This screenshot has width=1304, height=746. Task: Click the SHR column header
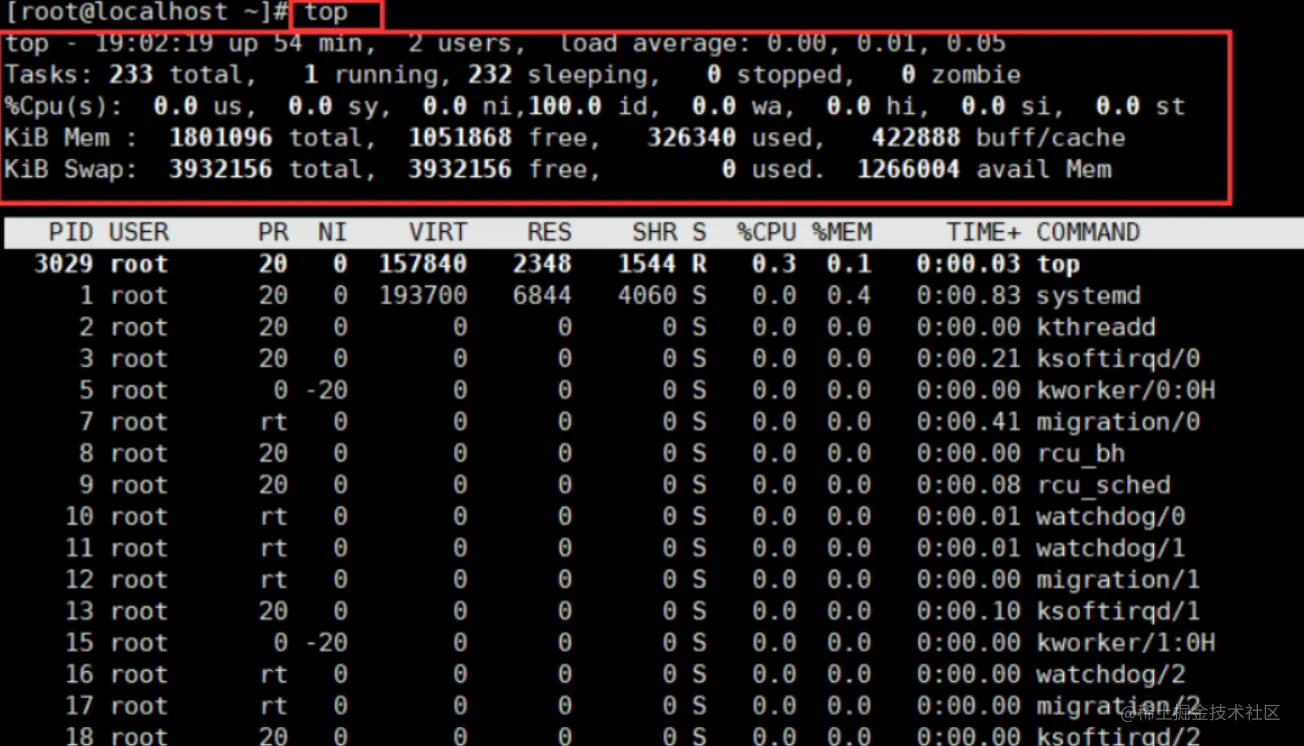pyautogui.click(x=655, y=233)
